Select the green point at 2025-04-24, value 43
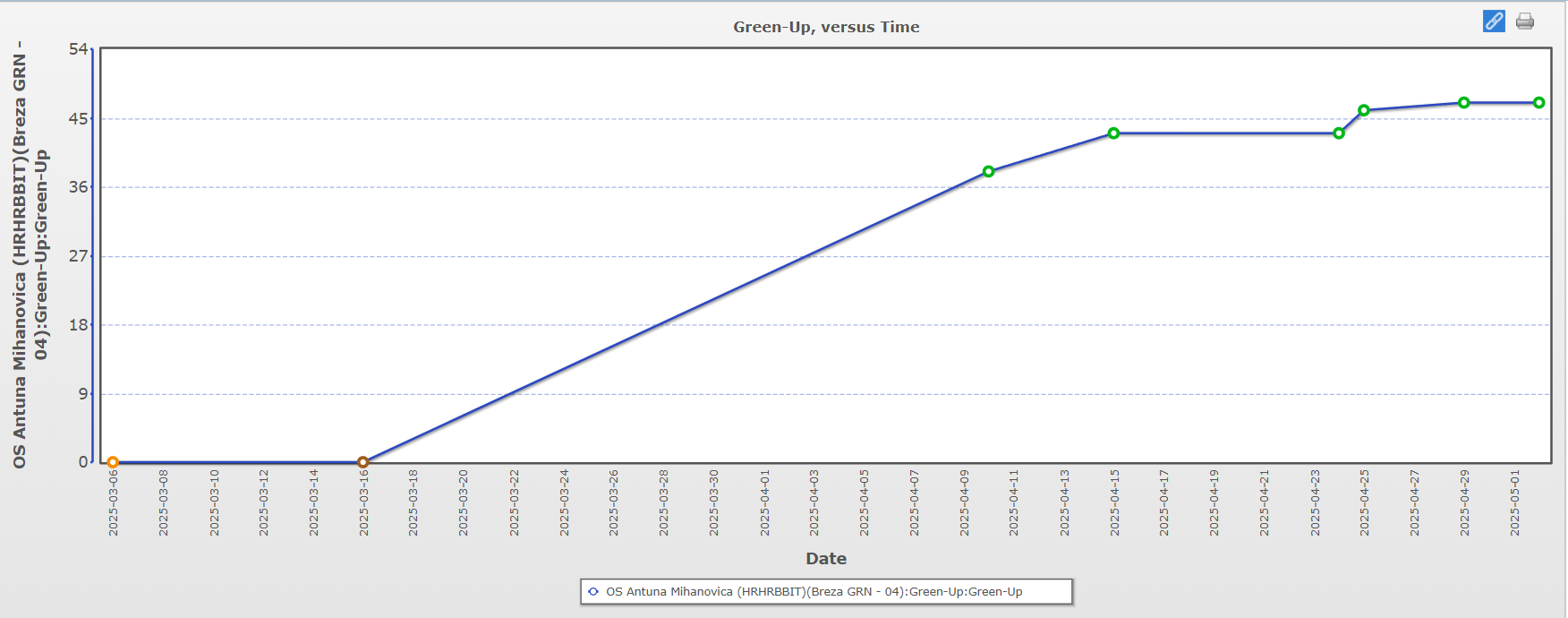Viewport: 1568px width, 618px height. (x=1338, y=133)
